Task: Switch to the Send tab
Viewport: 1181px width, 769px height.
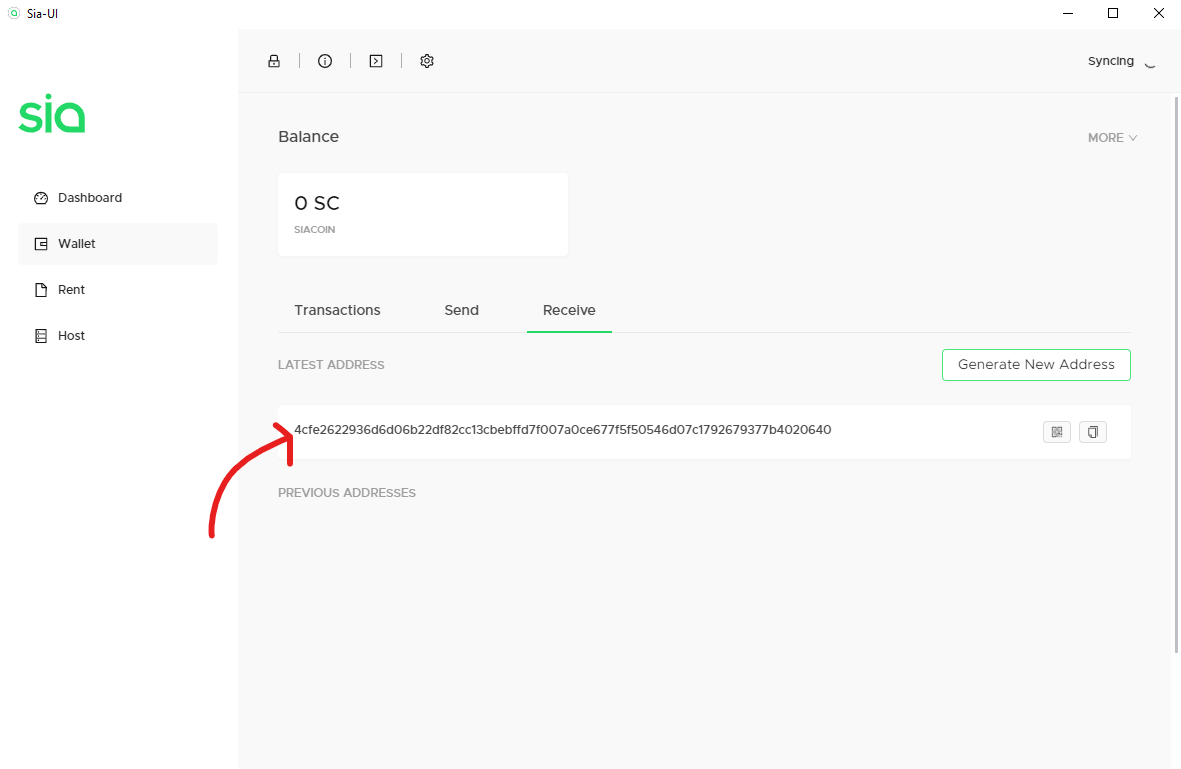Action: point(462,310)
